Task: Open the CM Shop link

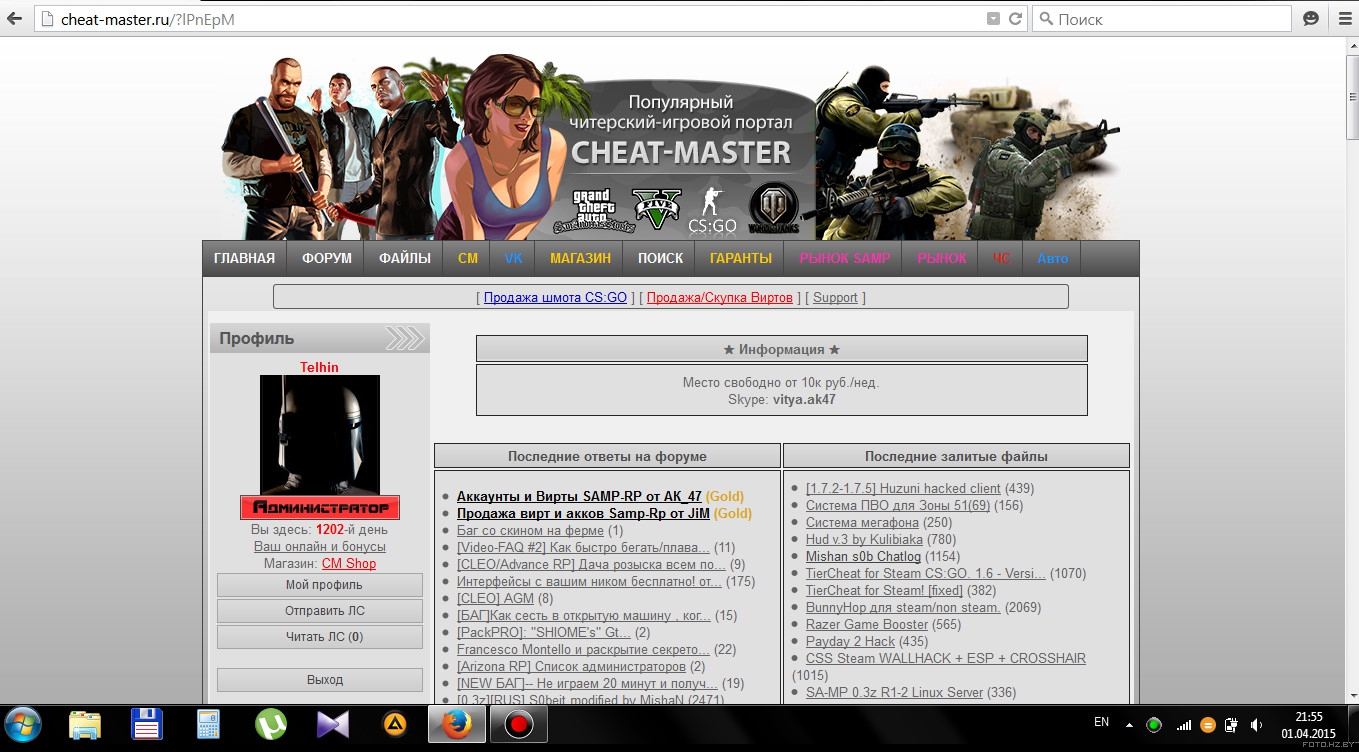Action: point(349,564)
